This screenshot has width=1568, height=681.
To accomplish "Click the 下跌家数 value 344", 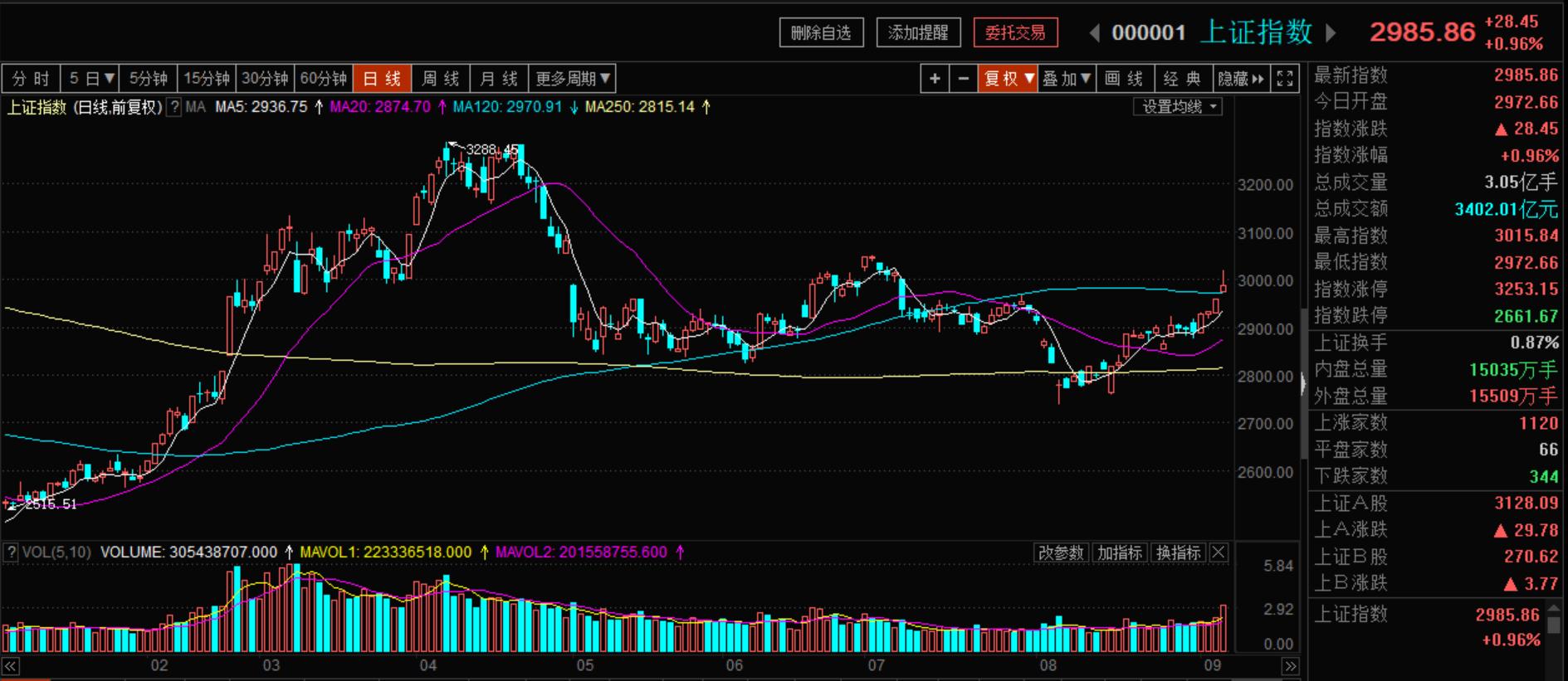I will point(1544,477).
